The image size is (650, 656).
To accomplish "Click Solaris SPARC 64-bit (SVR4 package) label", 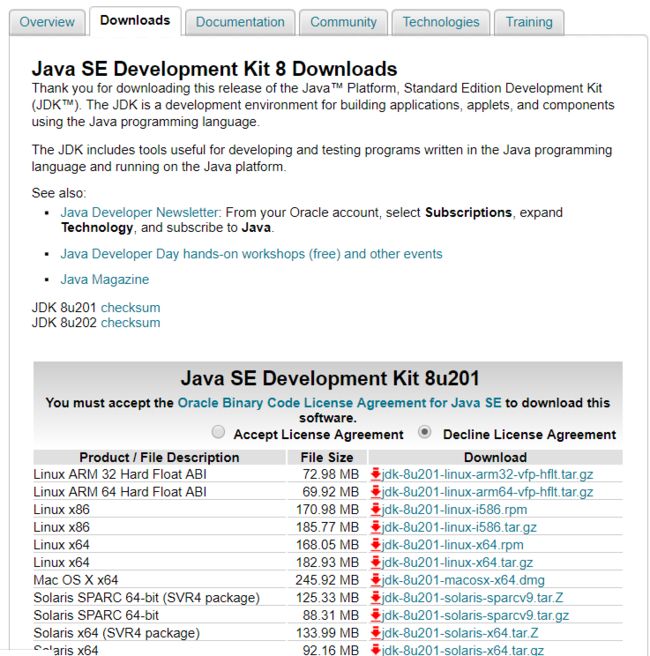I will pos(146,598).
